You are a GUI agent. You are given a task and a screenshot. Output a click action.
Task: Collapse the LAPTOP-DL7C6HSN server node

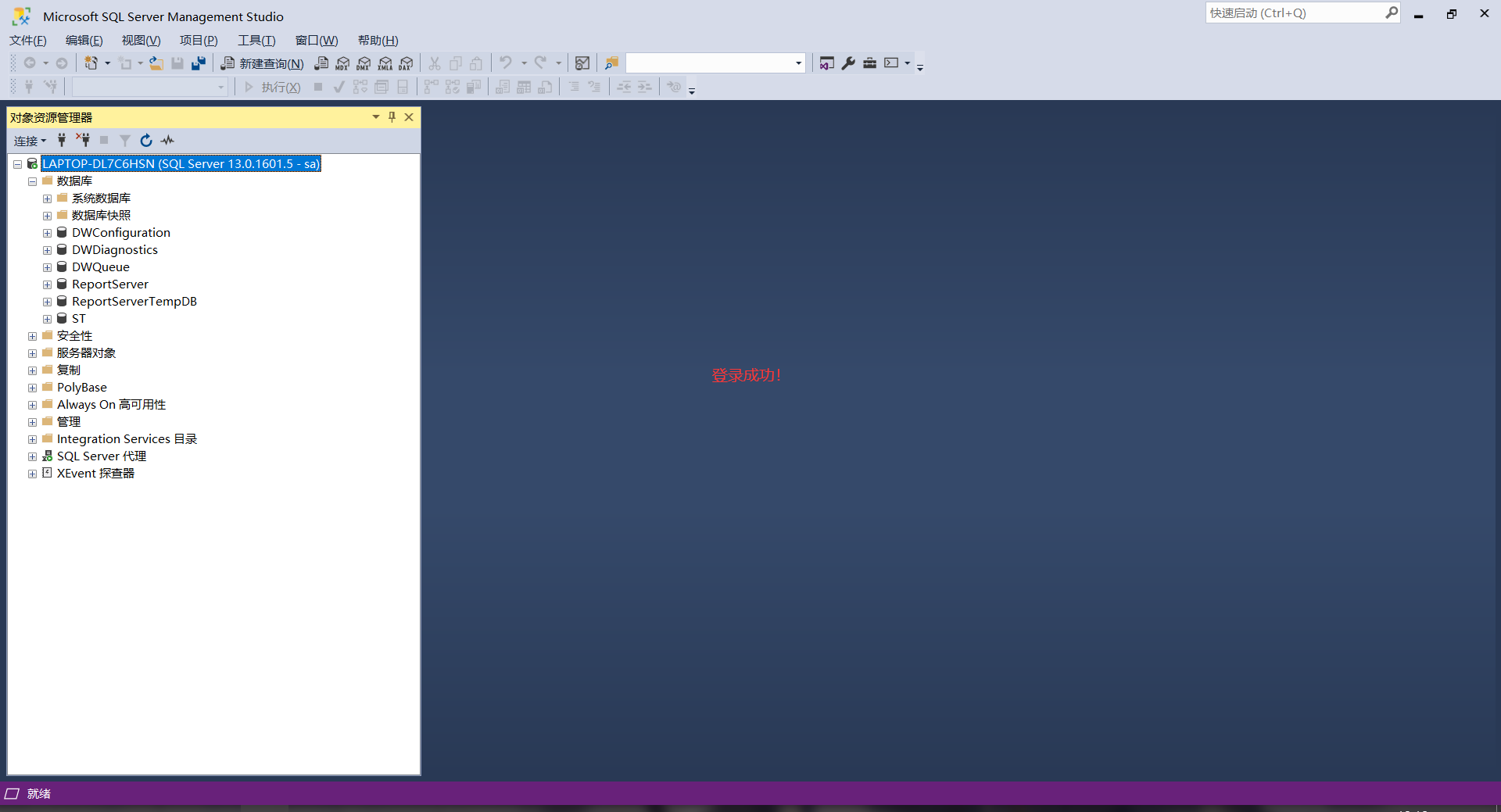[x=17, y=164]
